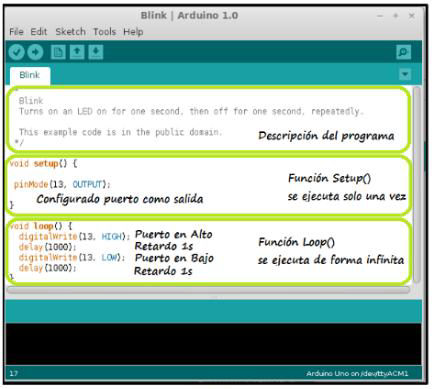Select the Blink sketch tab

pos(30,75)
